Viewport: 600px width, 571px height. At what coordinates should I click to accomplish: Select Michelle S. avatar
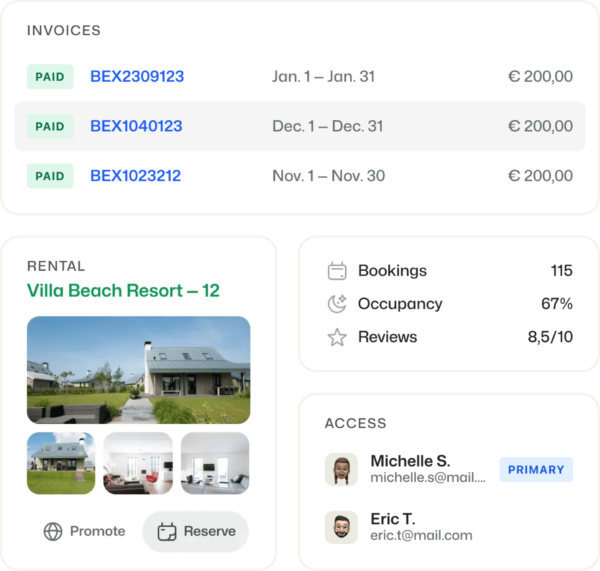click(341, 469)
